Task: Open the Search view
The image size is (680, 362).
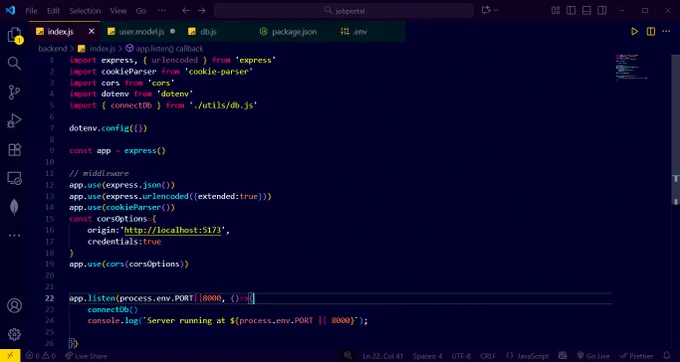Action: coord(14,63)
